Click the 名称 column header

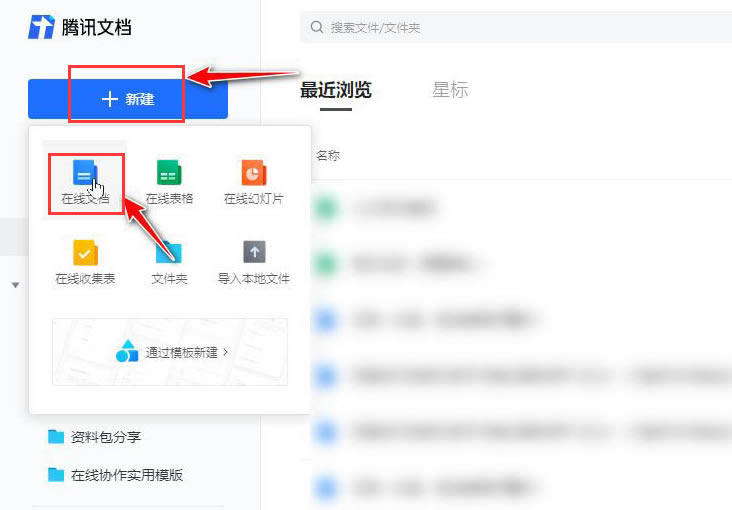(328, 156)
